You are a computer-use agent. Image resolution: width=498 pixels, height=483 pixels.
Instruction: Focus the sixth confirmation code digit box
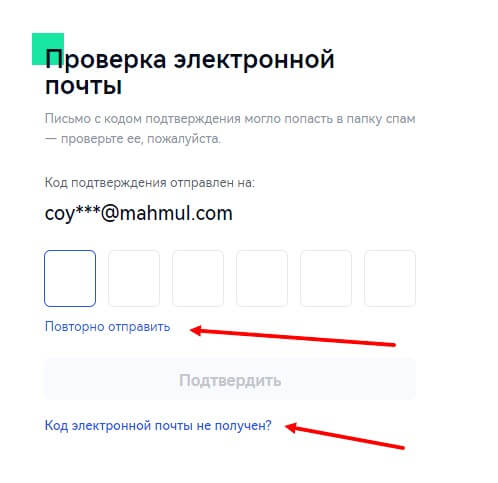(x=390, y=278)
